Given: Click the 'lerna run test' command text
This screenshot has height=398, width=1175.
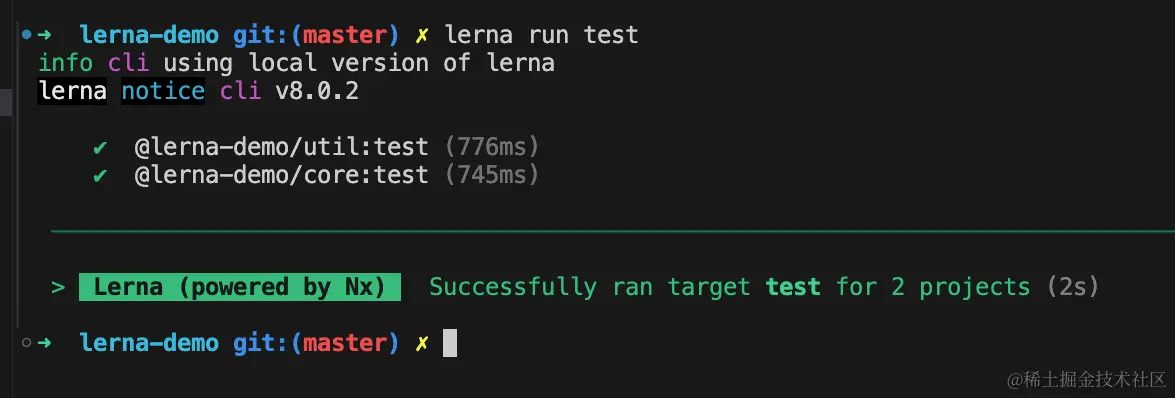Looking at the screenshot, I should coord(541,34).
